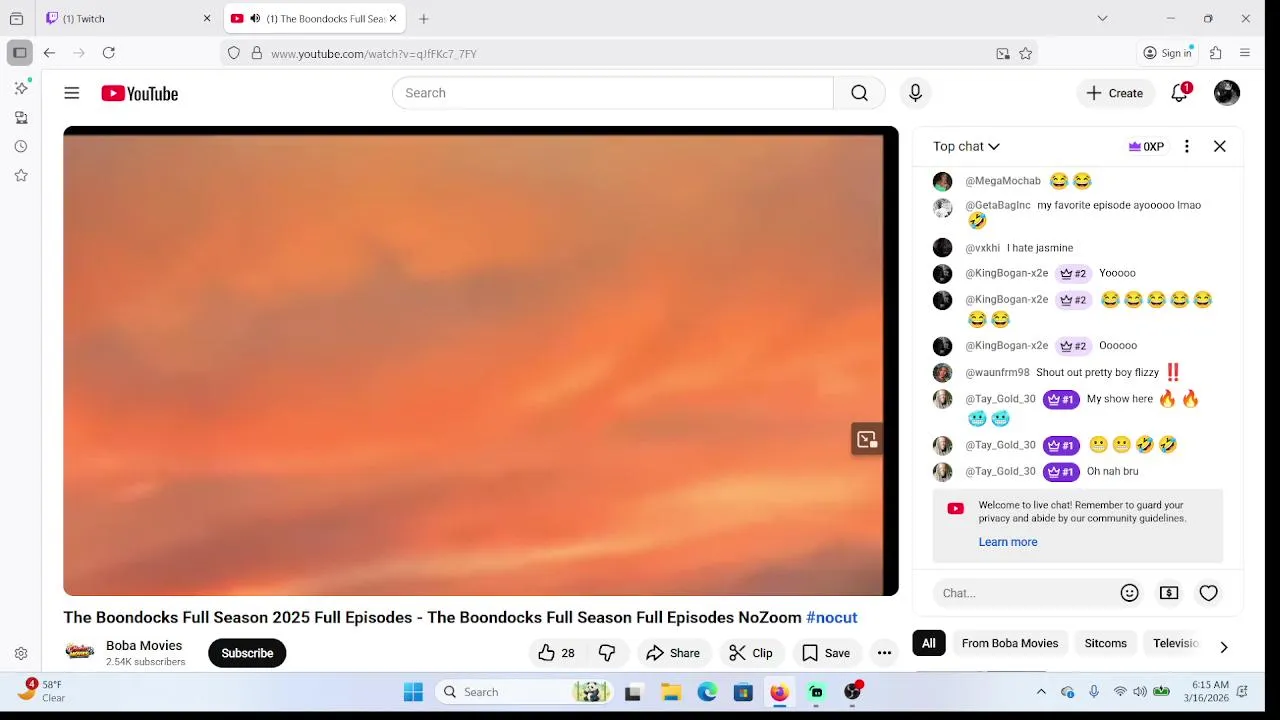
Task: Open the Super Chat purchase icon
Action: click(1169, 593)
